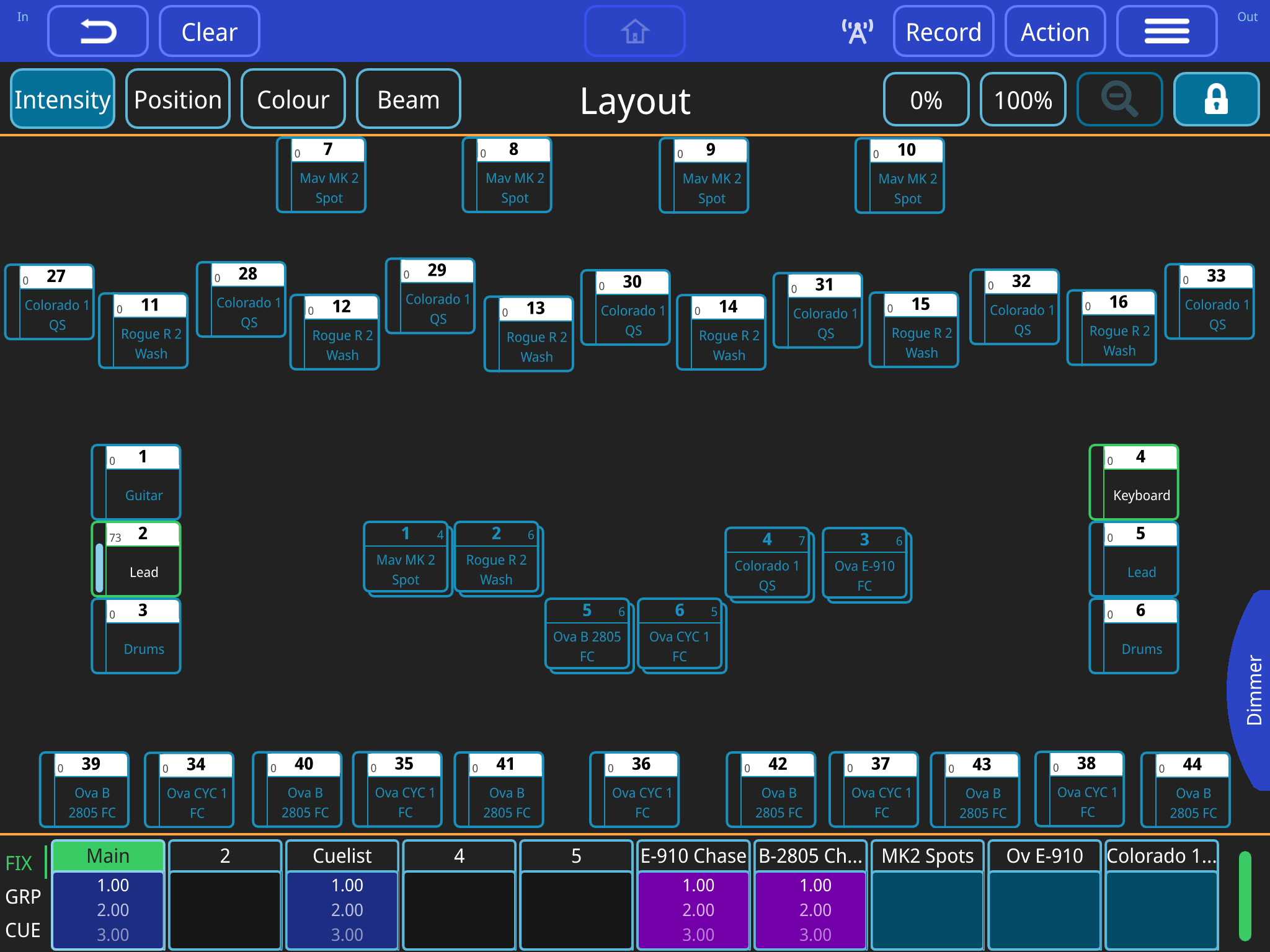Switch to the Colour tab
The width and height of the screenshot is (1270, 952).
pos(293,99)
